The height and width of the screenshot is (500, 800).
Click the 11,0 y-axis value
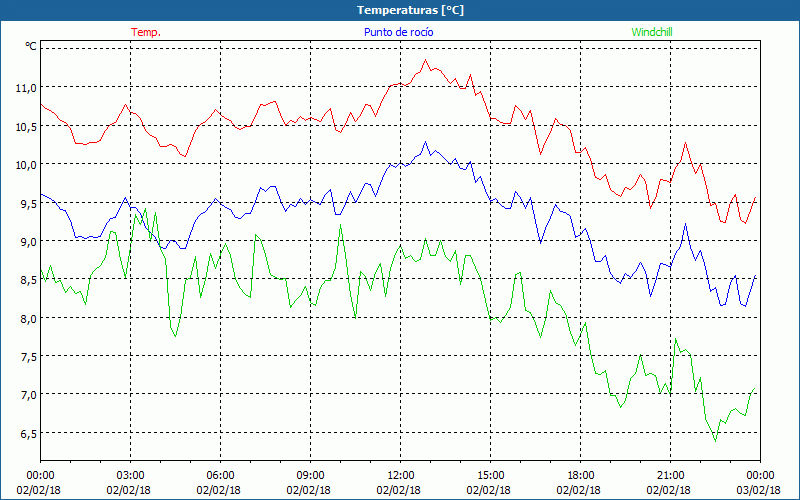pyautogui.click(x=26, y=88)
